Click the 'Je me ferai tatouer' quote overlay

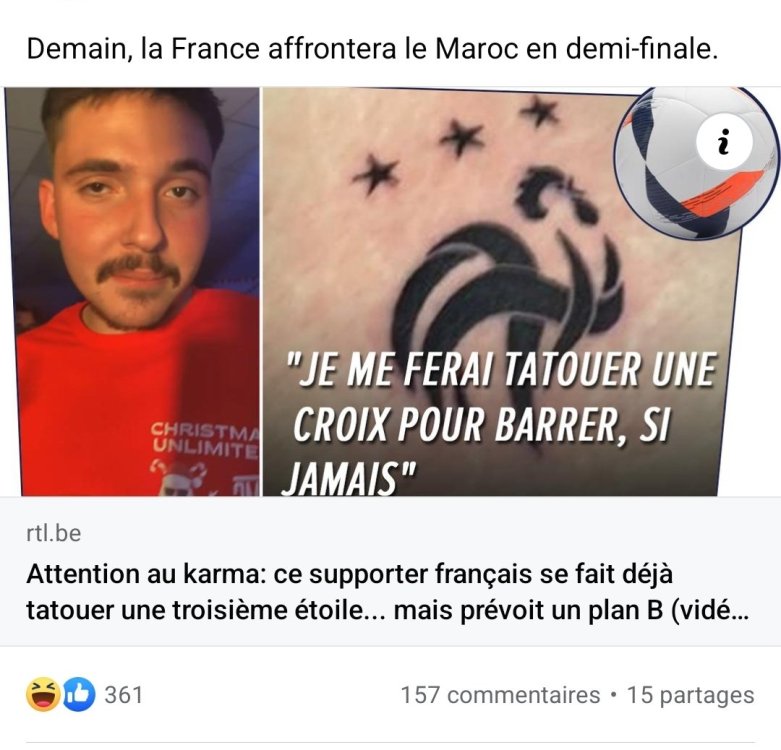(500, 423)
